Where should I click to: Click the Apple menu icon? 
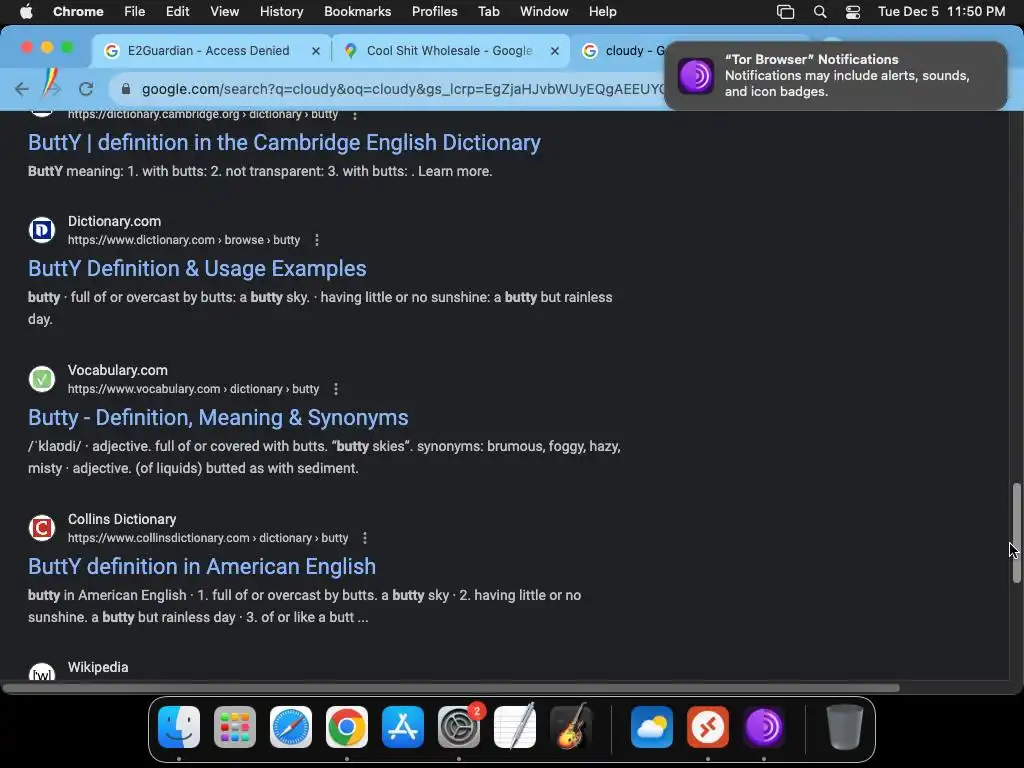coord(26,11)
